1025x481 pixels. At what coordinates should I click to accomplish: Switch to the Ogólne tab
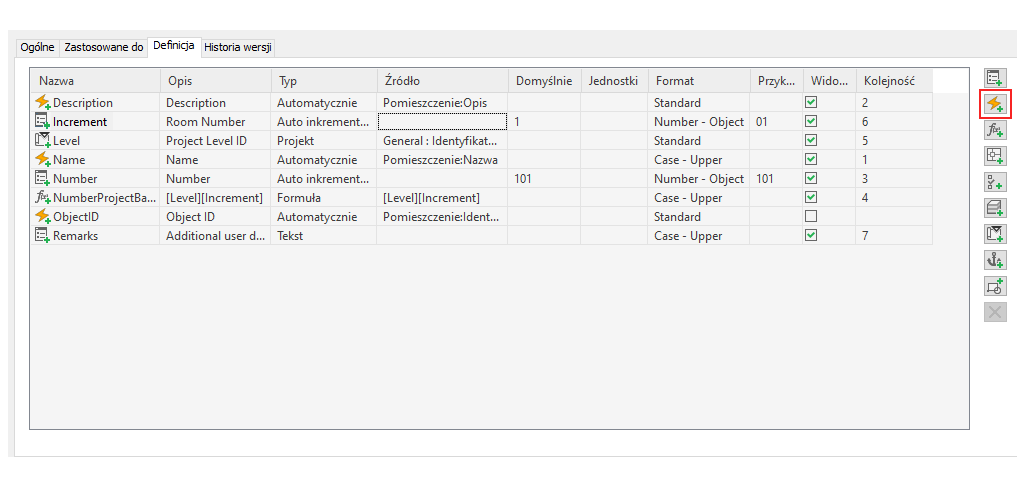click(x=38, y=47)
